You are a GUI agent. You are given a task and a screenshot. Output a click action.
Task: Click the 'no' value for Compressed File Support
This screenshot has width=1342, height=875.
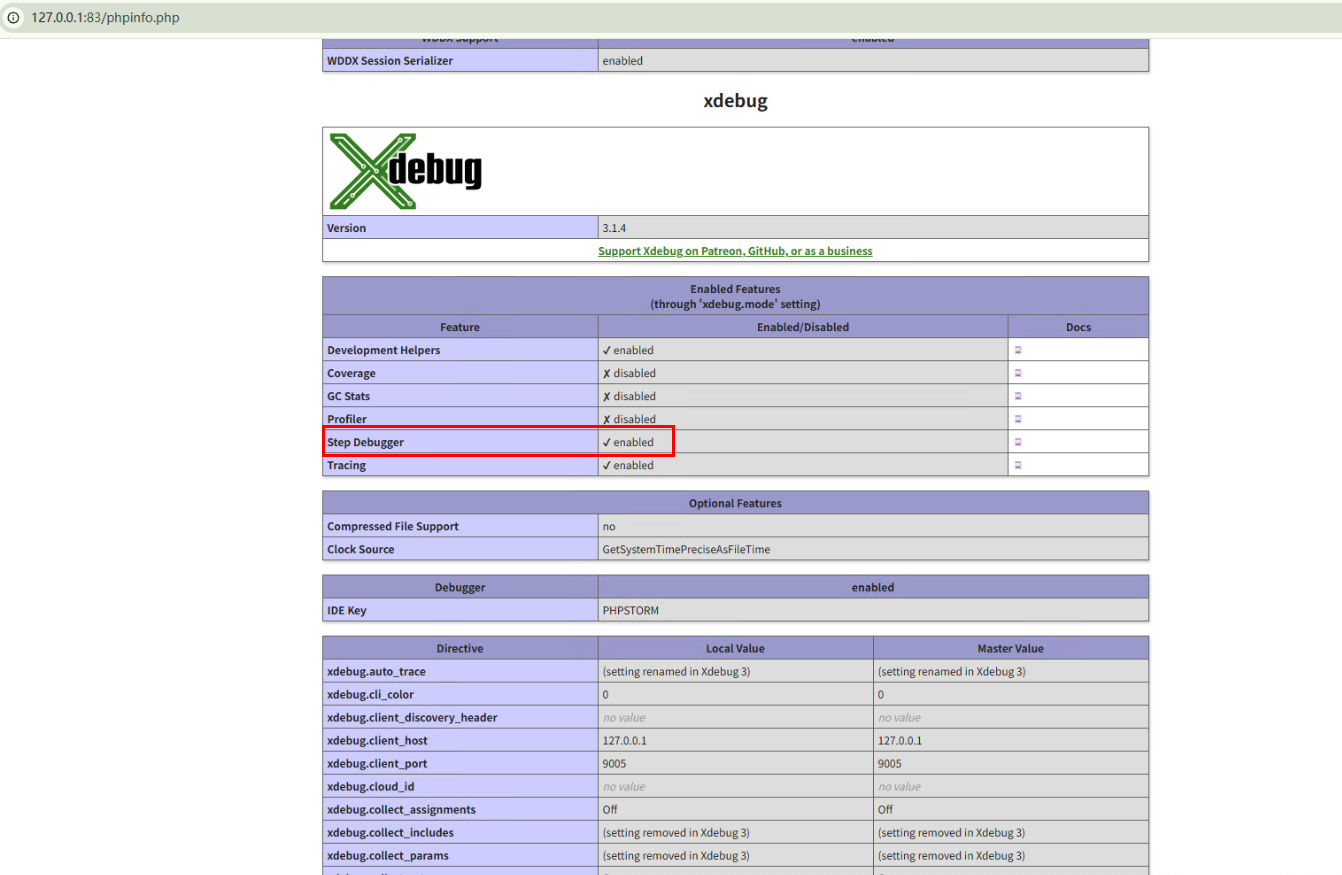click(x=609, y=526)
